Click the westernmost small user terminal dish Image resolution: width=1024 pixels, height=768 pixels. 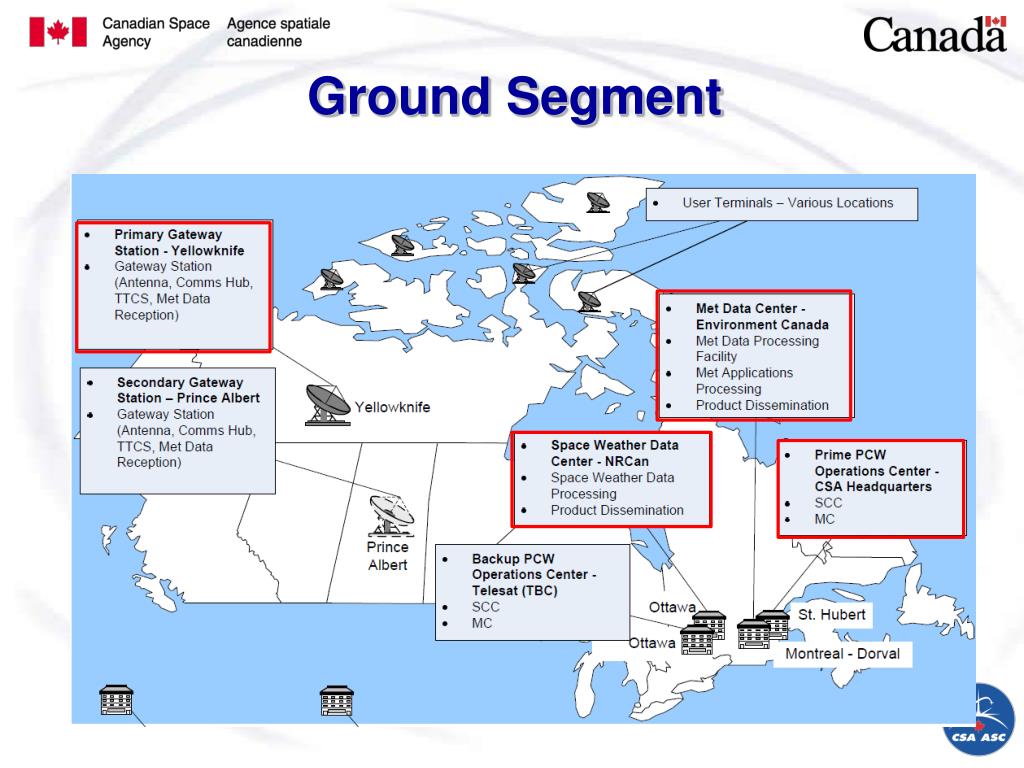pos(332,280)
